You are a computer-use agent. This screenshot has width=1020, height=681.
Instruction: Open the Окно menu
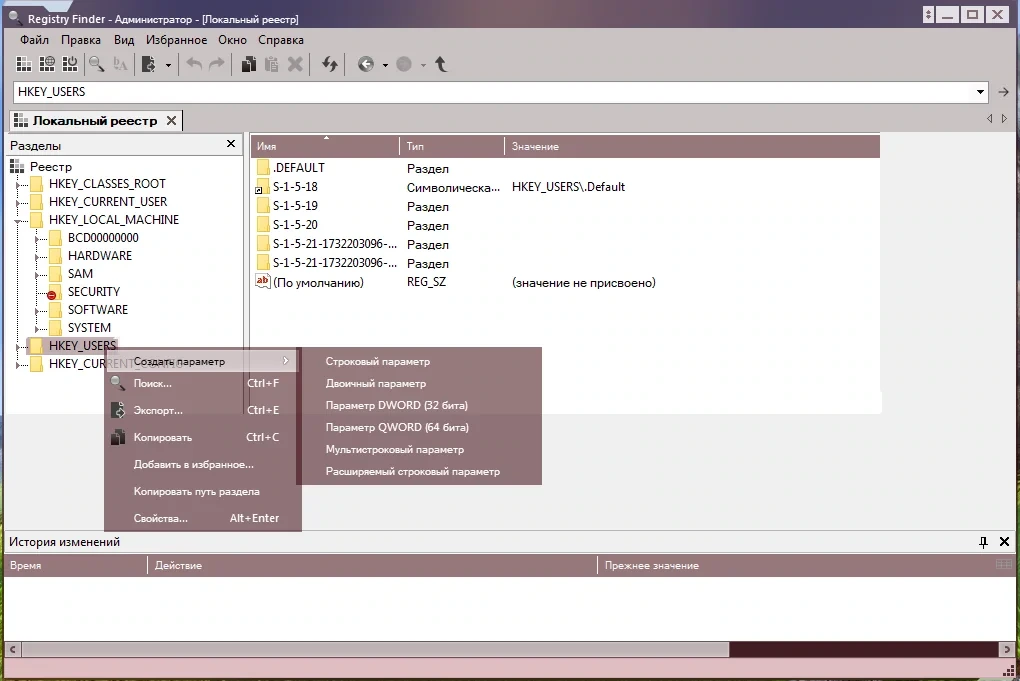click(232, 40)
